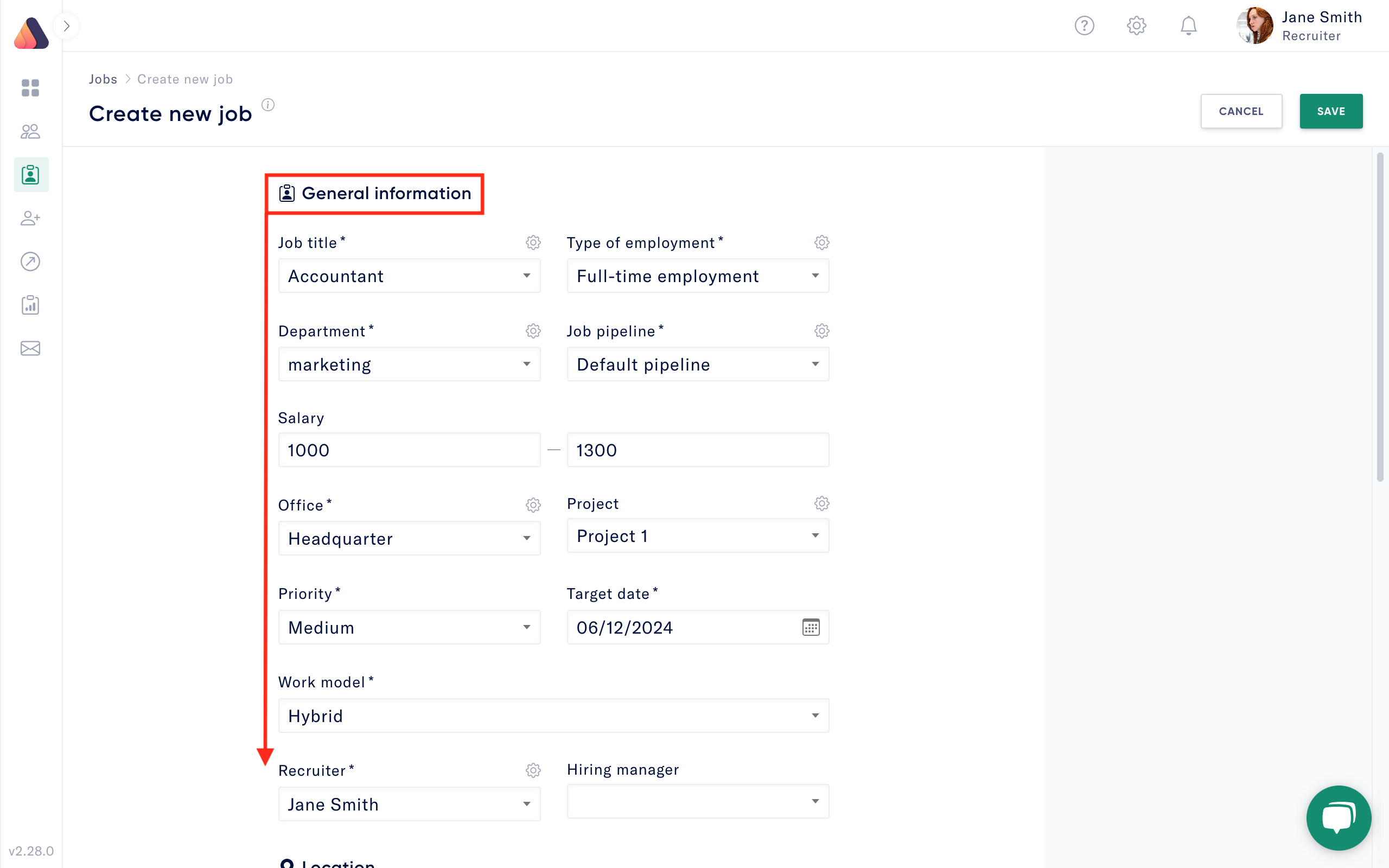Image resolution: width=1389 pixels, height=868 pixels.
Task: Select the candidates (people) icon in sidebar
Action: tap(30, 131)
